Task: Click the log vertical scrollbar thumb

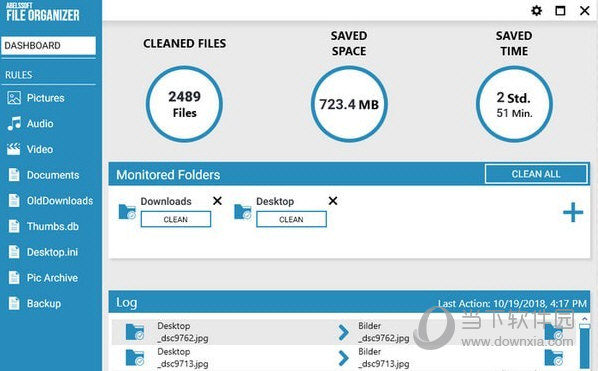Action: click(585, 345)
